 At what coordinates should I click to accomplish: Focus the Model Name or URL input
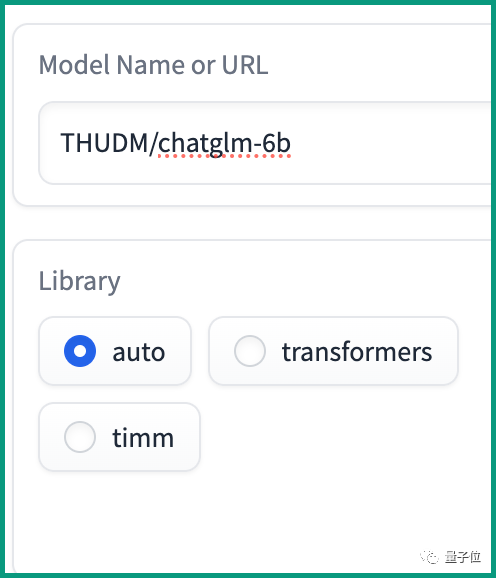point(265,143)
